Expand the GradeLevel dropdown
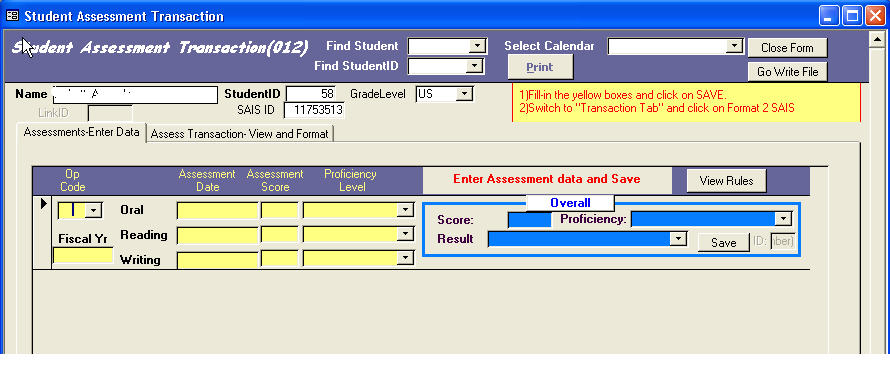Screen dimensions: 890x383 464,94
